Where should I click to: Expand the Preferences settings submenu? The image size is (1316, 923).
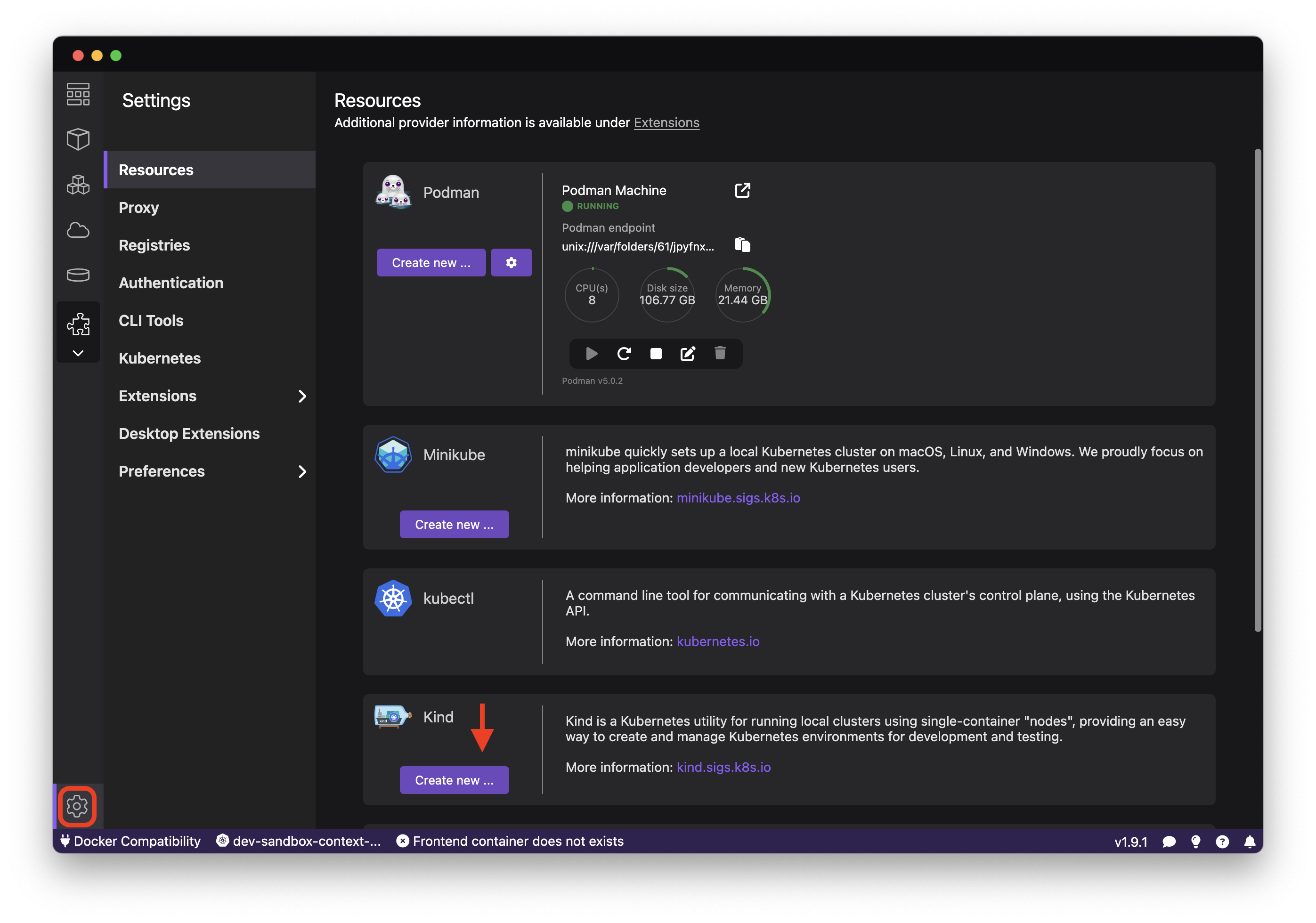[x=210, y=471]
